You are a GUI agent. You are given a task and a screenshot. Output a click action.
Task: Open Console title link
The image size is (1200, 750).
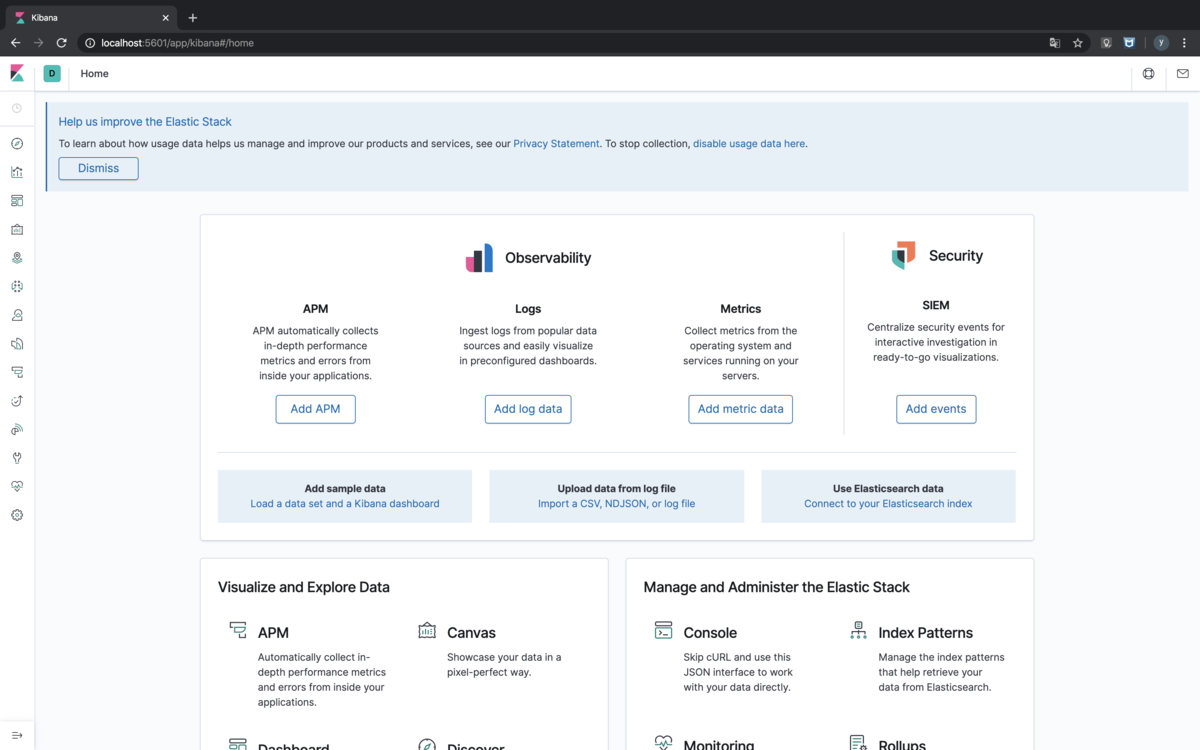point(710,633)
